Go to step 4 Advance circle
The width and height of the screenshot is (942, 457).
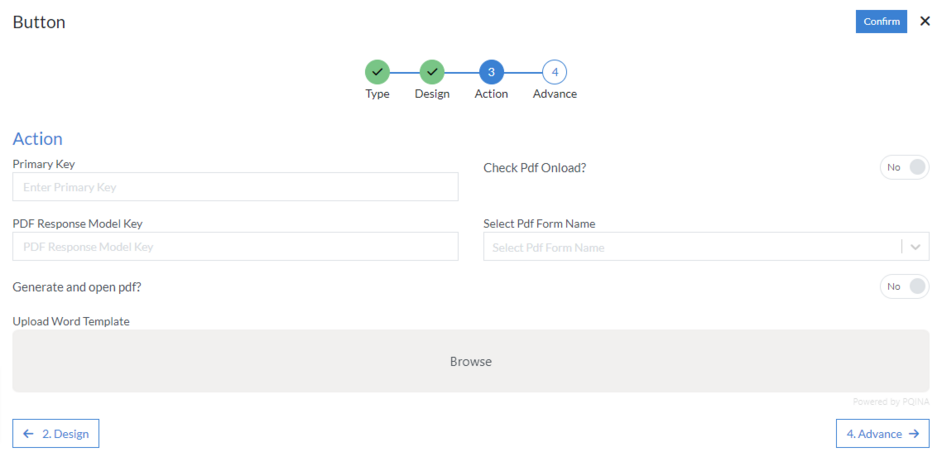[554, 72]
